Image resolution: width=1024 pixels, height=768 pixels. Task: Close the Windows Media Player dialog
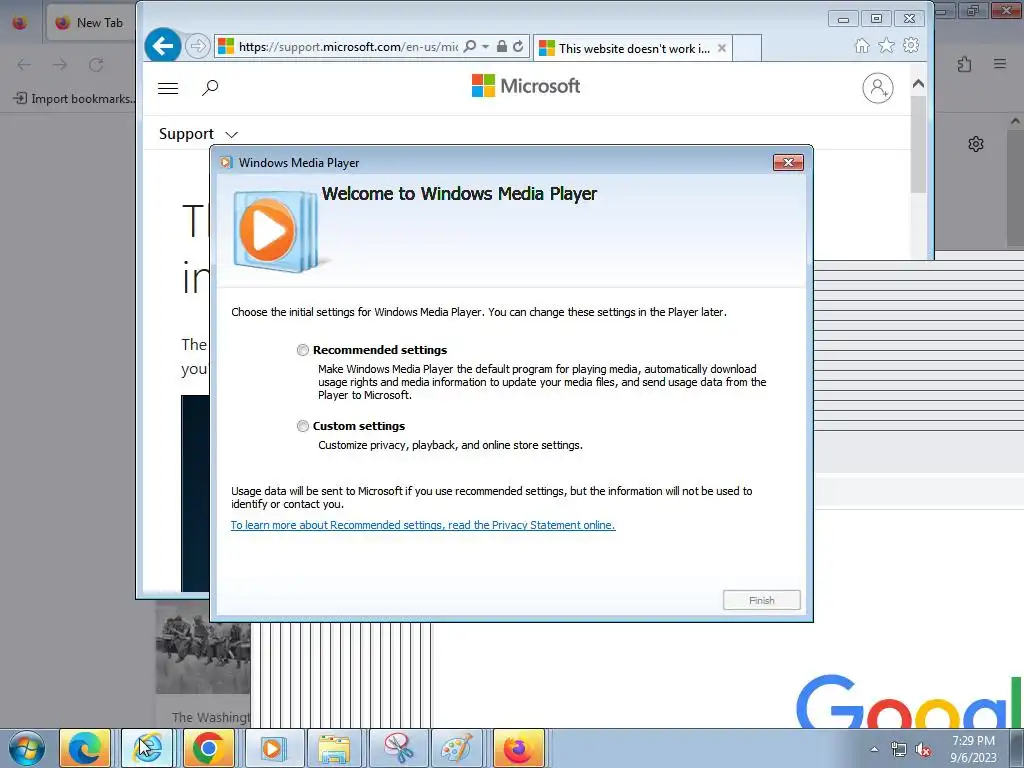point(788,163)
